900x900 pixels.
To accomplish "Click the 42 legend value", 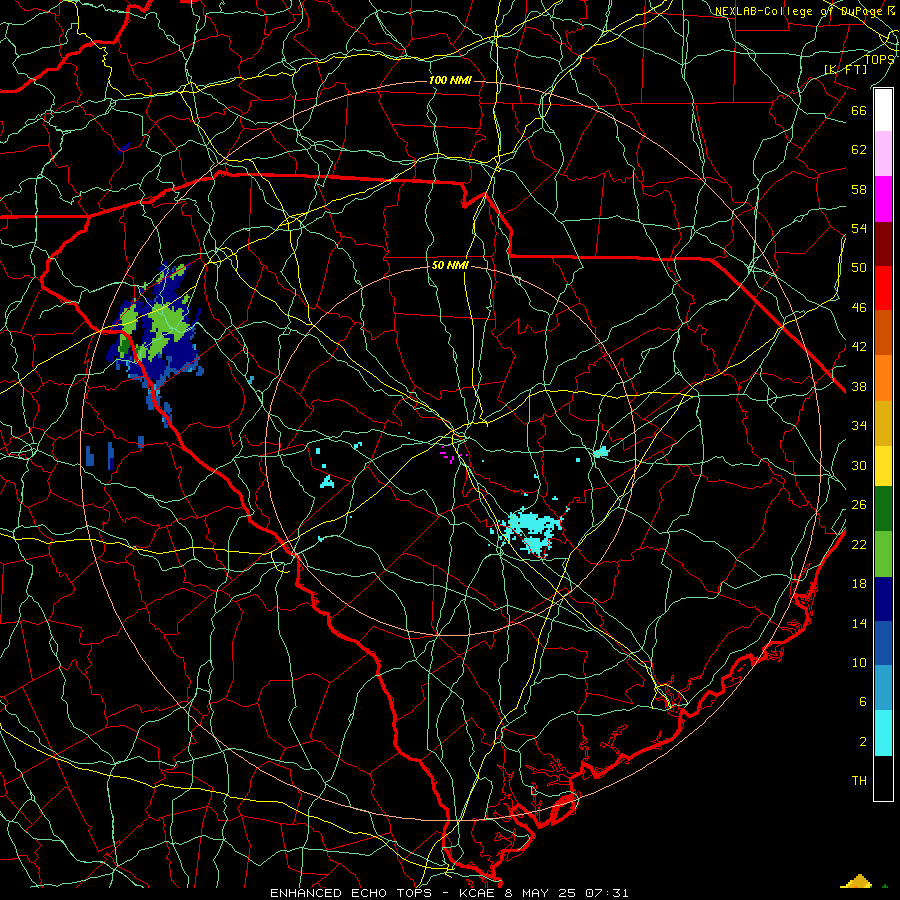I will [859, 346].
